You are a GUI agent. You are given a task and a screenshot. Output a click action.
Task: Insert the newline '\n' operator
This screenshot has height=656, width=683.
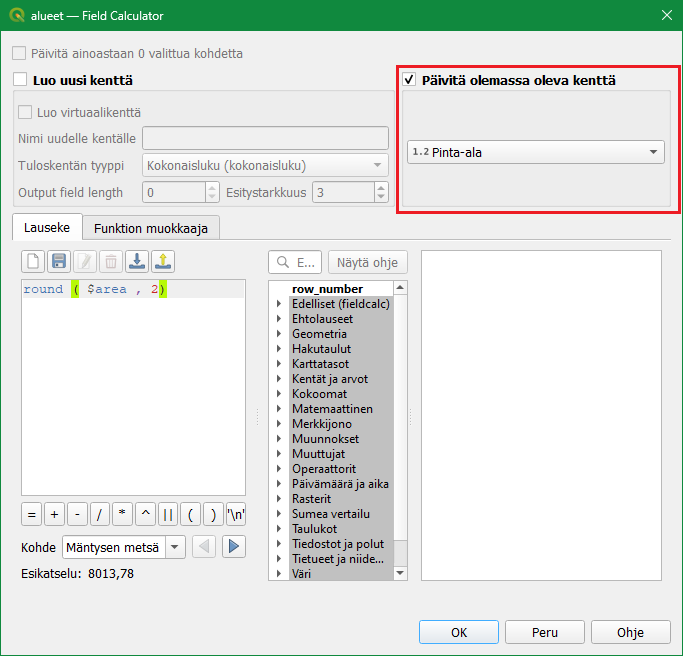(235, 515)
